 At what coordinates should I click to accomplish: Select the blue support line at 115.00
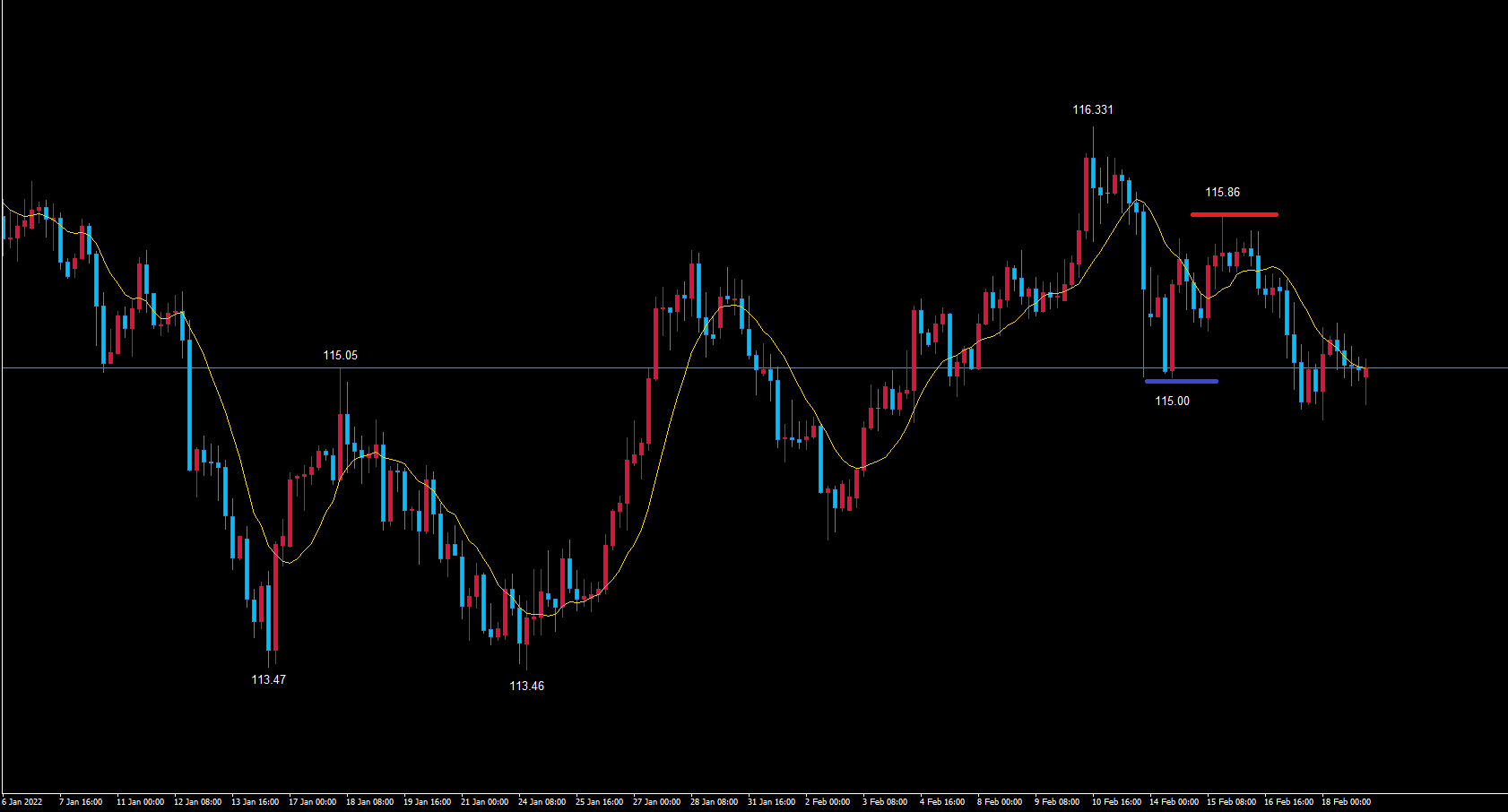(1181, 381)
